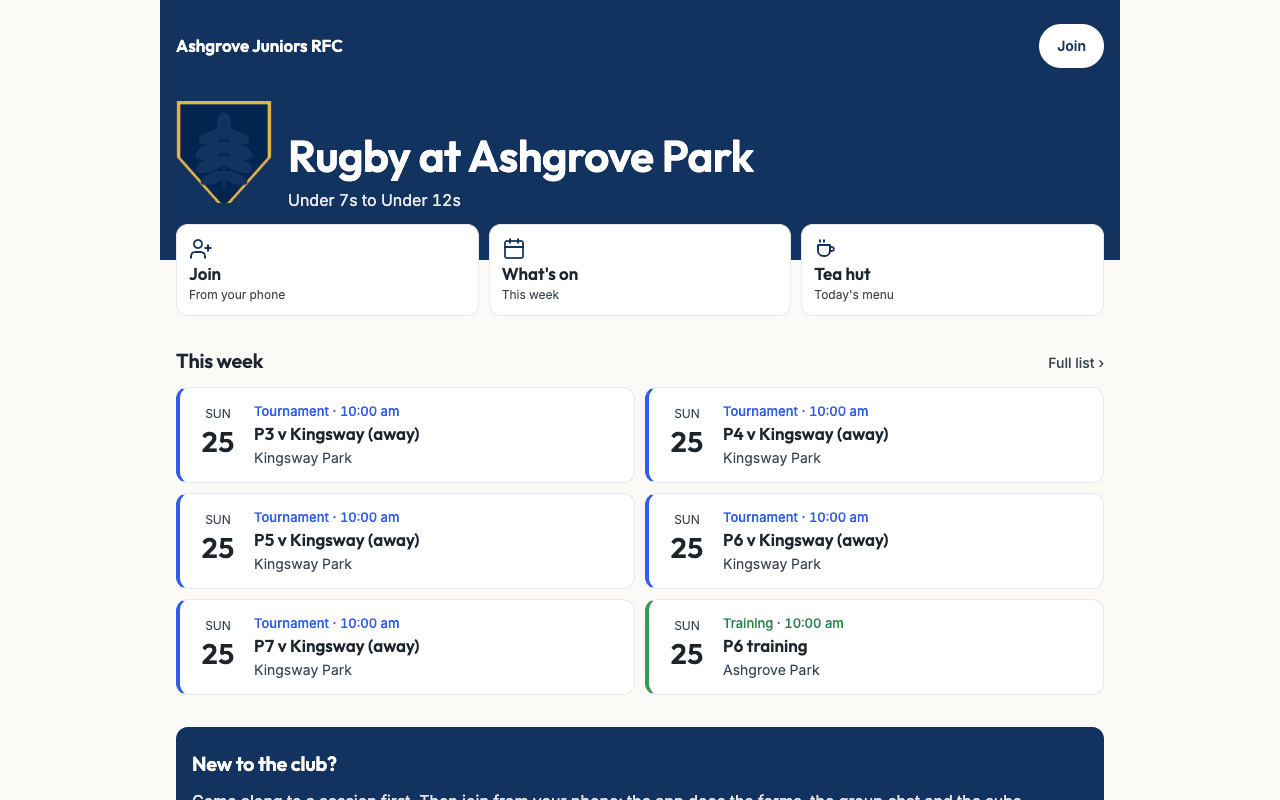Viewport: 1280px width, 800px height.
Task: Click 'Training · 10:00 am' label on P6 training
Action: [x=783, y=623]
